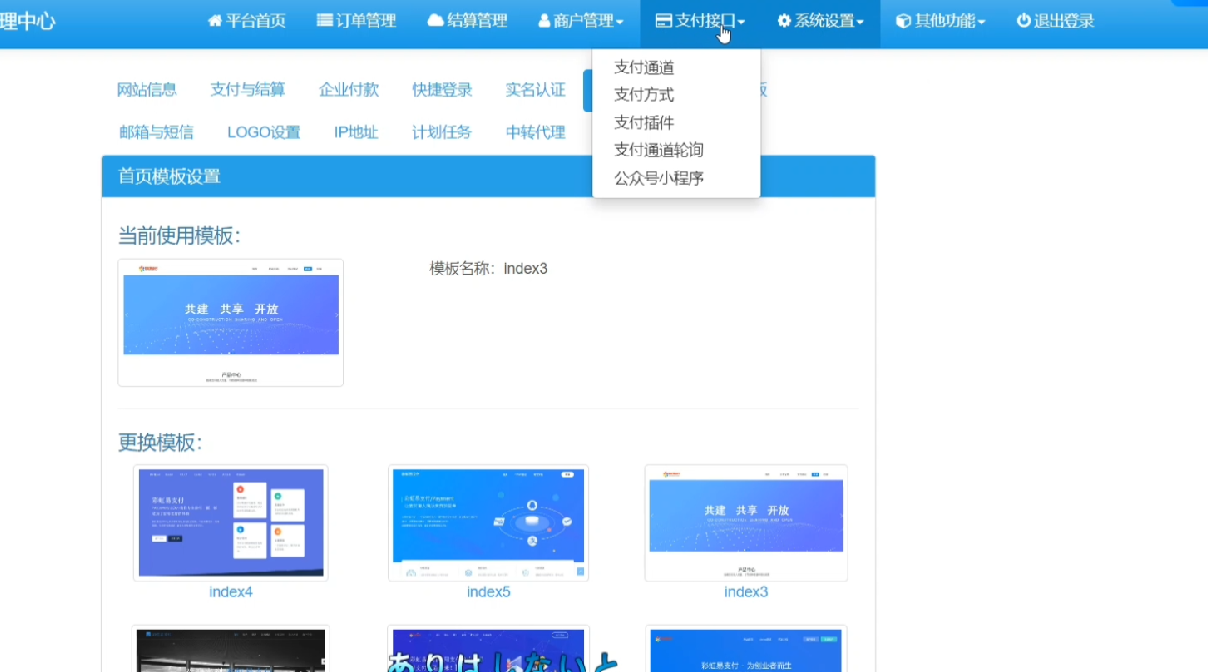The height and width of the screenshot is (672, 1208).
Task: Switch to the 网站信息 tab
Action: tap(147, 90)
